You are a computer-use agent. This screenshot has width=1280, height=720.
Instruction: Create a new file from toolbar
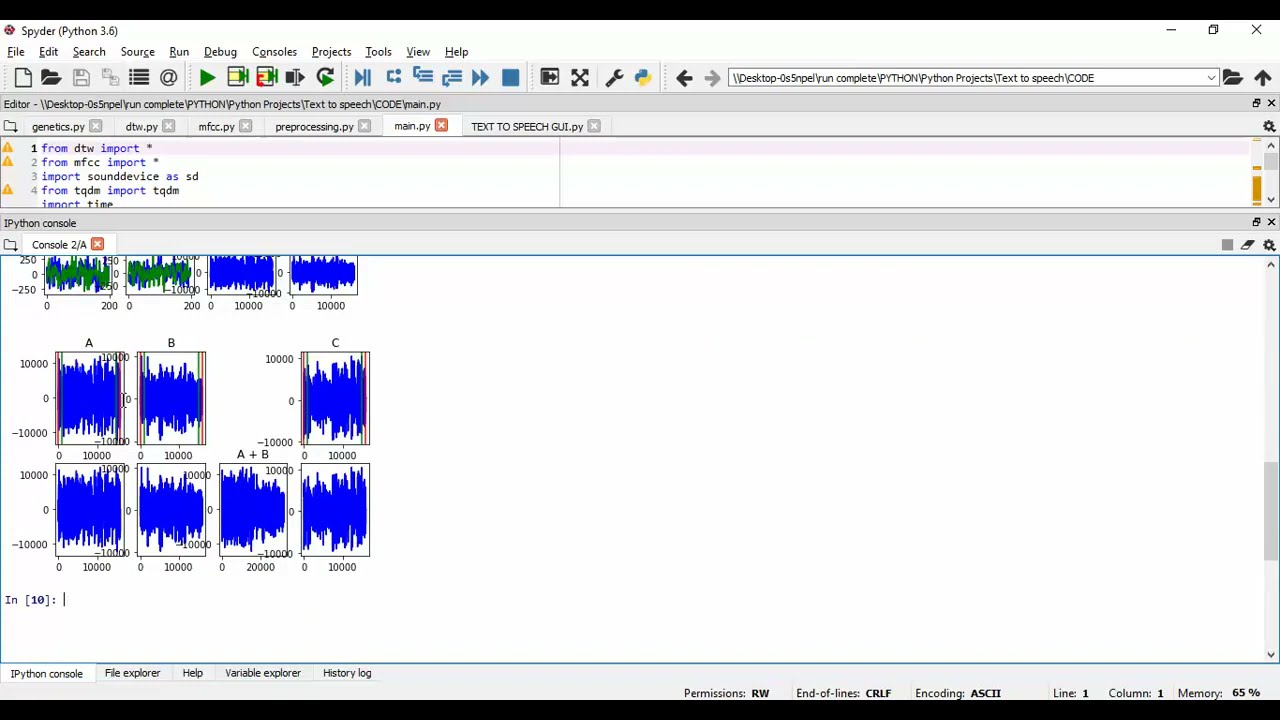(x=23, y=78)
